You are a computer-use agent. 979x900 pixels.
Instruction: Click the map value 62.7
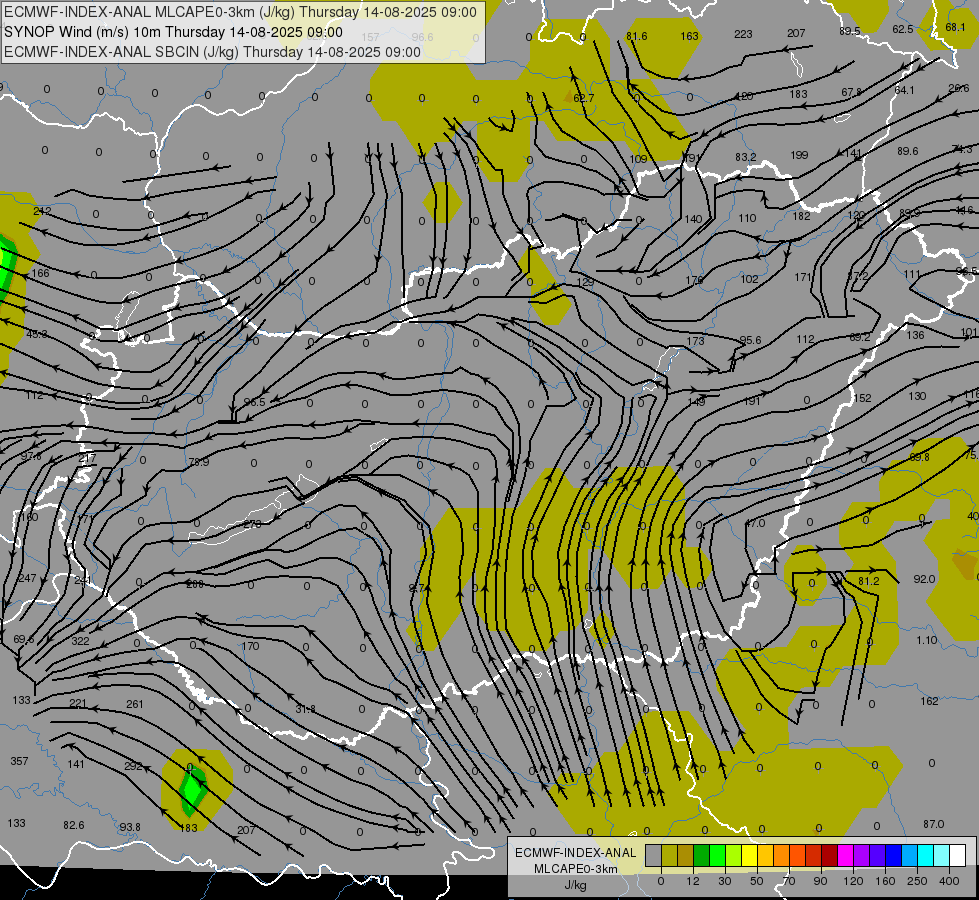click(x=584, y=98)
